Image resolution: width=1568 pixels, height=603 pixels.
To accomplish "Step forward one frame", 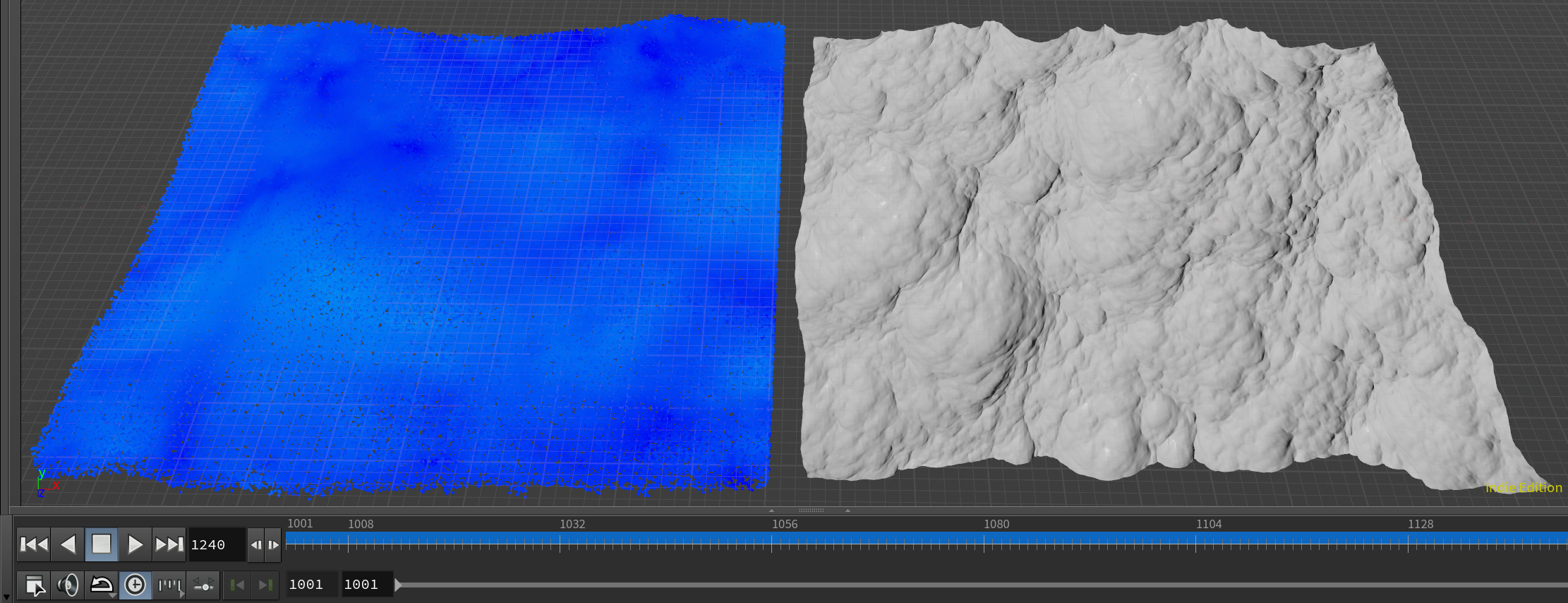I will pos(273,545).
